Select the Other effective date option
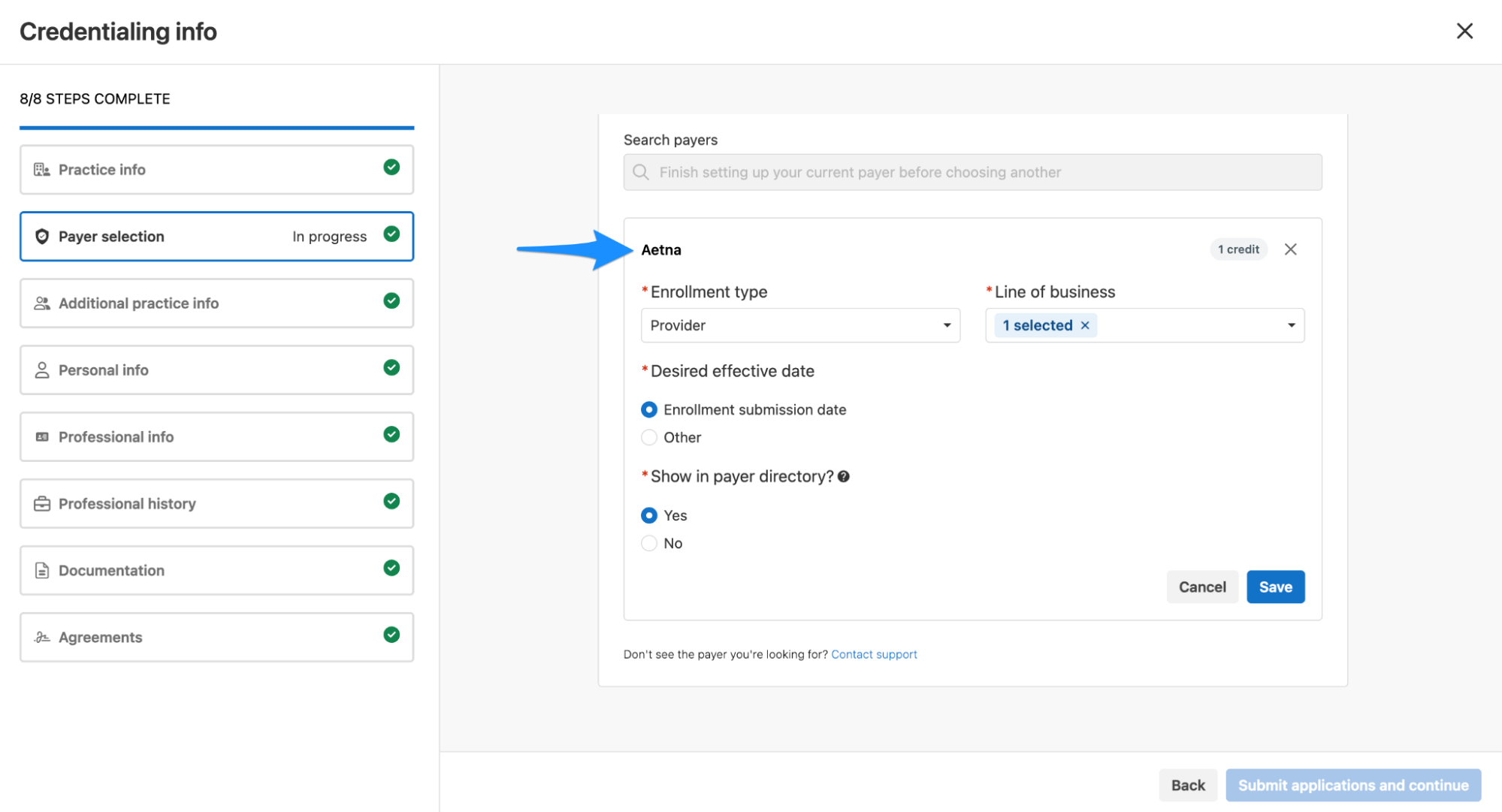 coord(649,437)
